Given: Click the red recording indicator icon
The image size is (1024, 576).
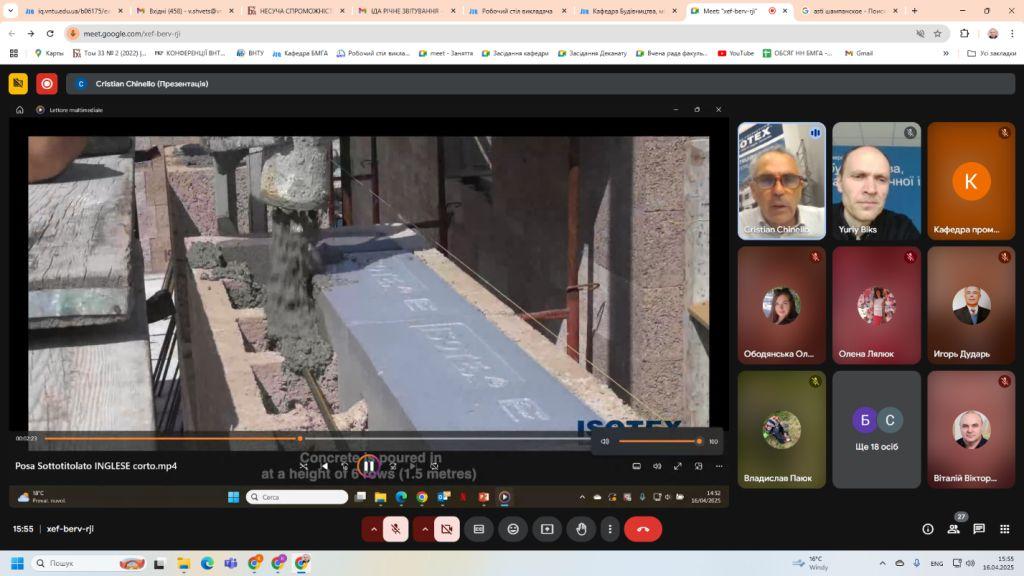Looking at the screenshot, I should 46,84.
